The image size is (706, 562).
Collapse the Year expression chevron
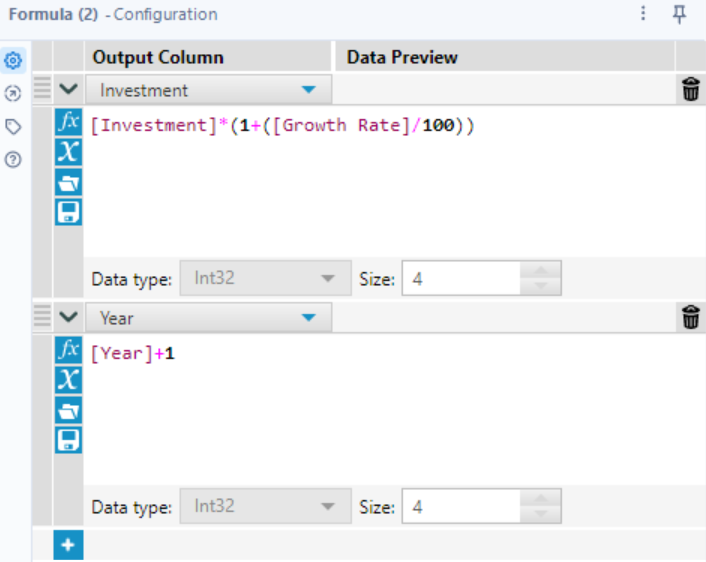click(68, 318)
